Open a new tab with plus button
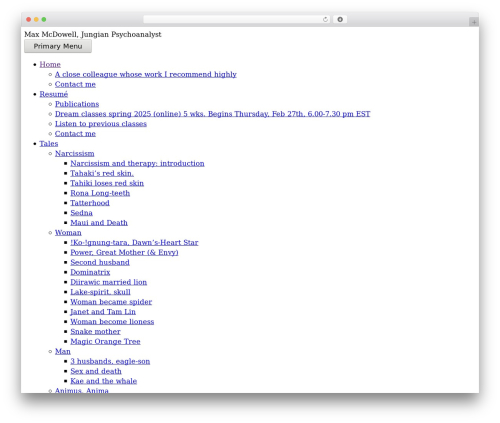The height and width of the screenshot is (423, 500). 474,22
